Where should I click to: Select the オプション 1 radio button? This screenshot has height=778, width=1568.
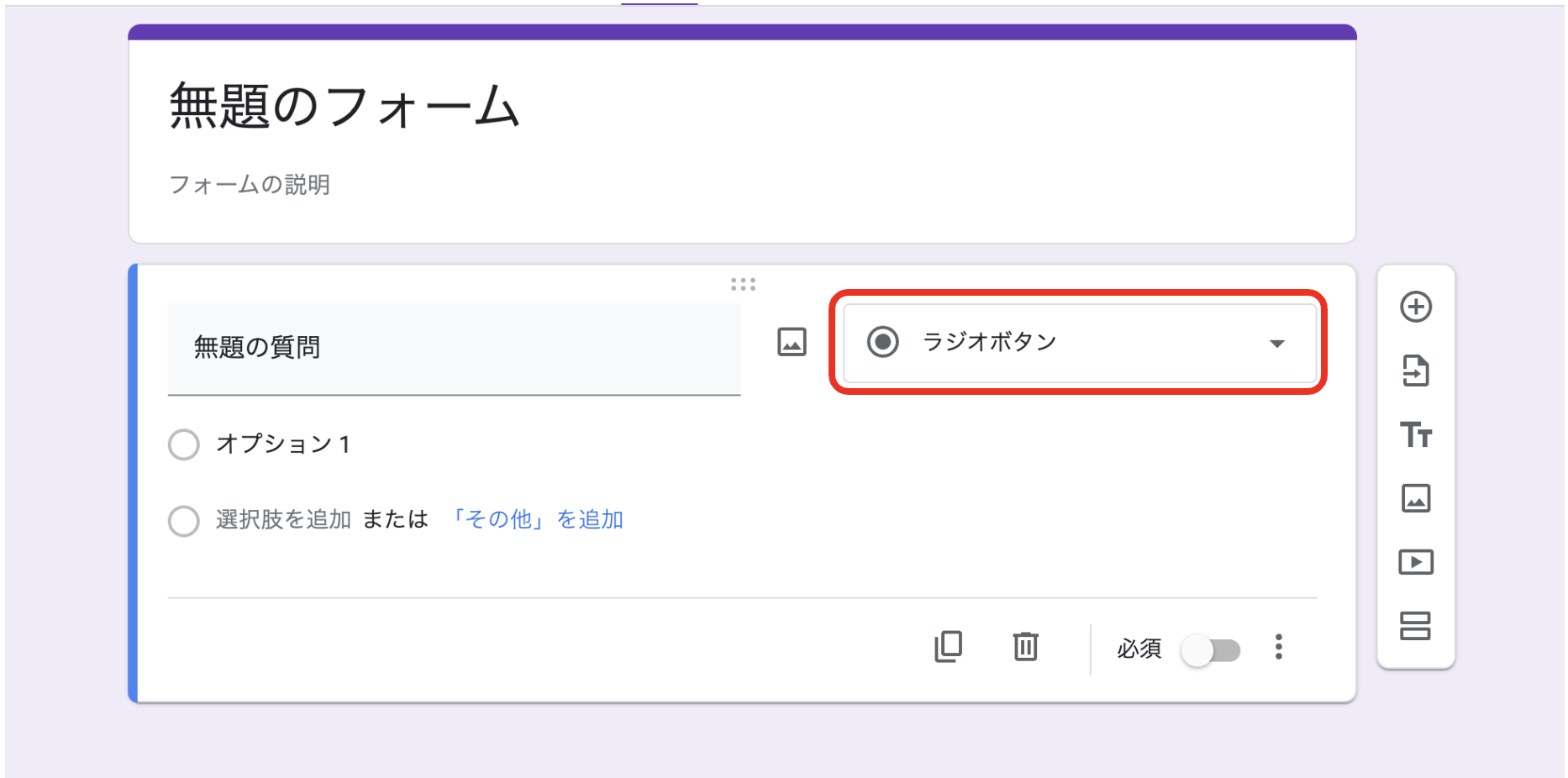[x=183, y=444]
